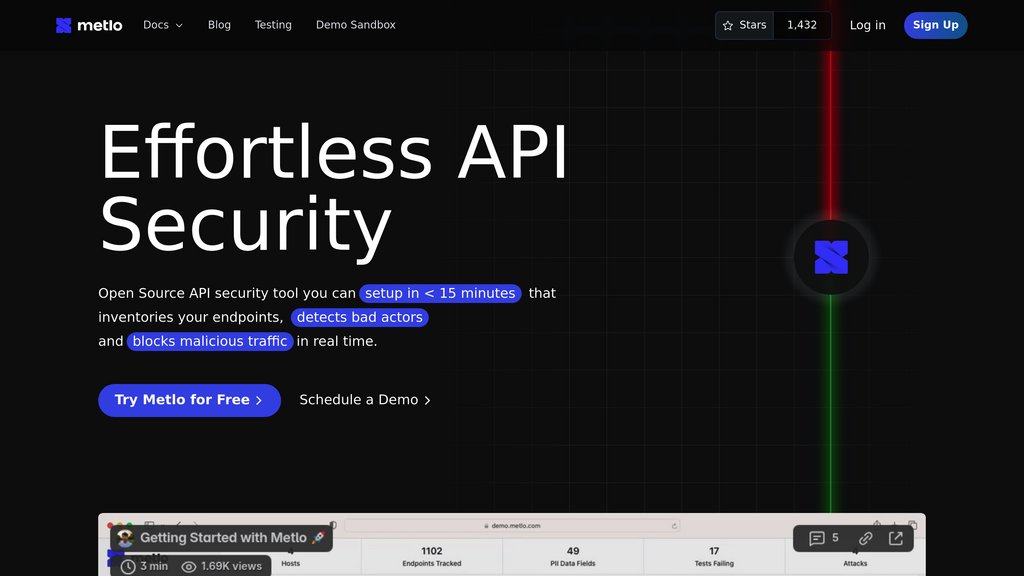Click the star icon in the Stars button

point(728,25)
